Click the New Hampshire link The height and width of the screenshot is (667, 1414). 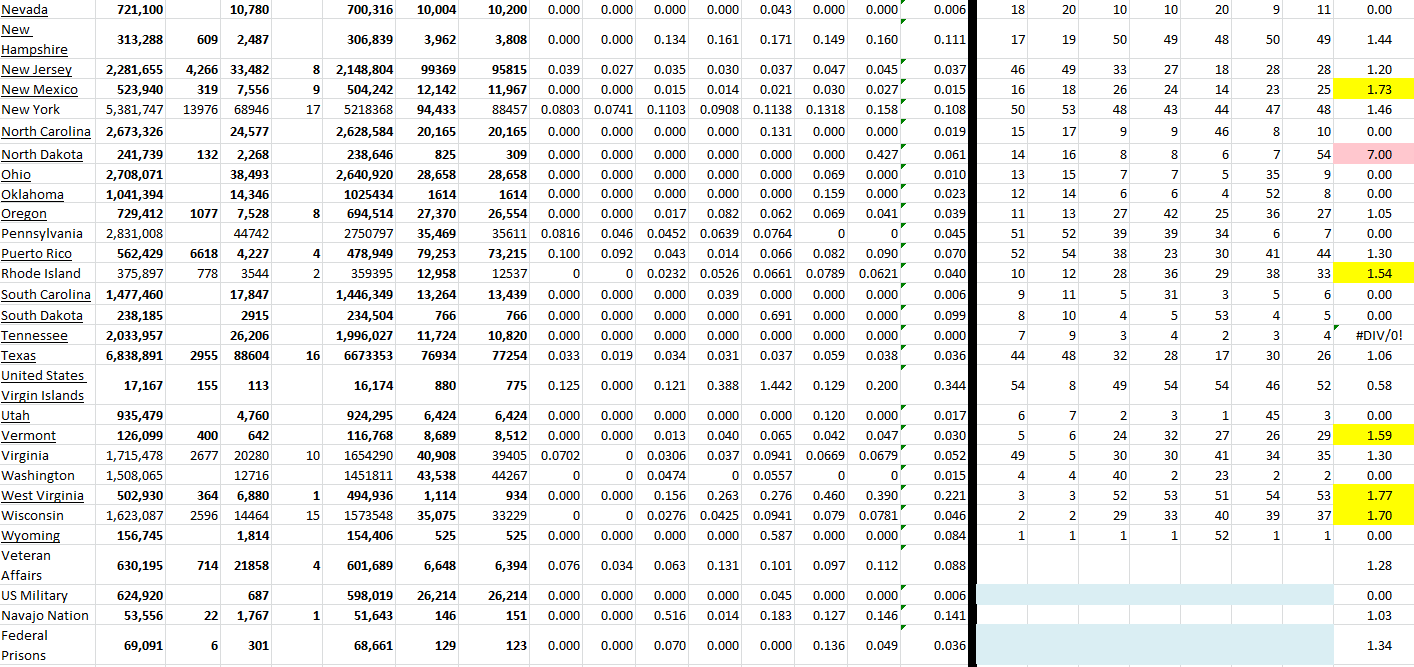pos(34,40)
